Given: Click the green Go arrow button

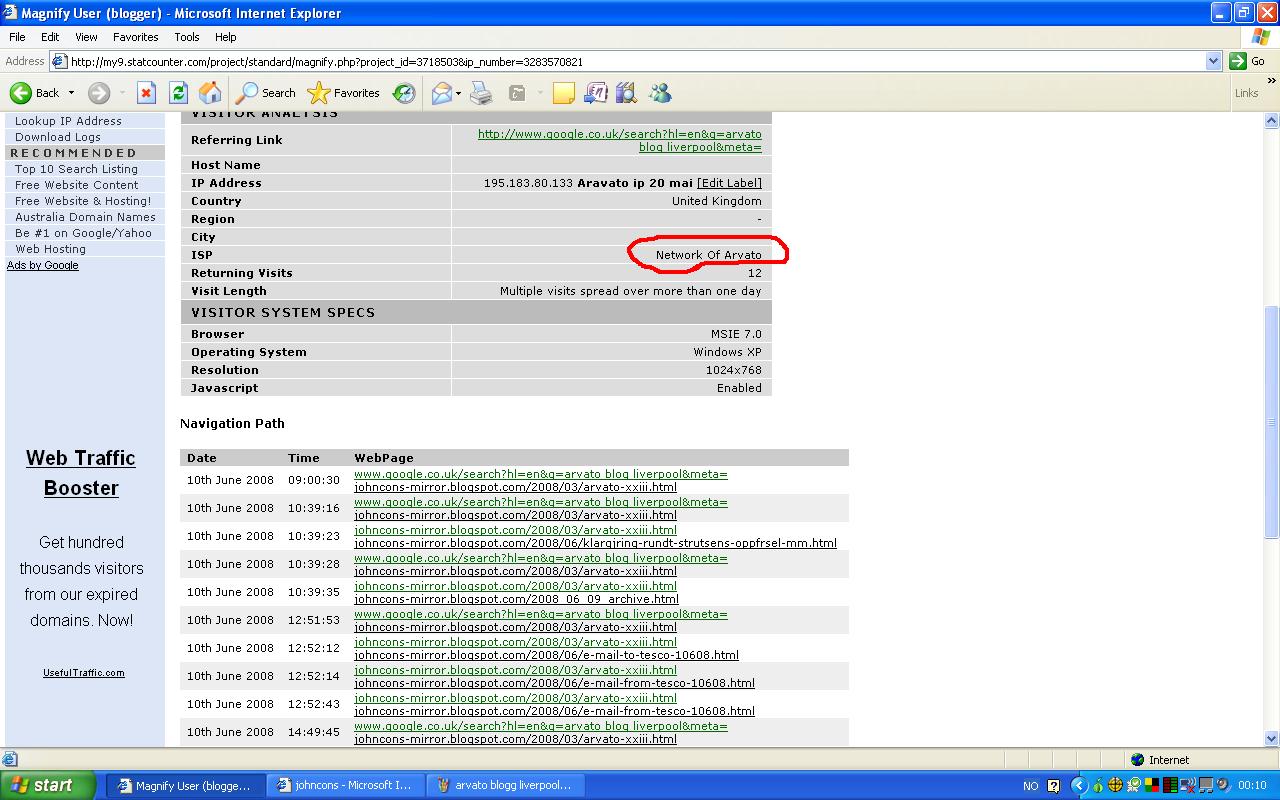Looking at the screenshot, I should 1237,61.
